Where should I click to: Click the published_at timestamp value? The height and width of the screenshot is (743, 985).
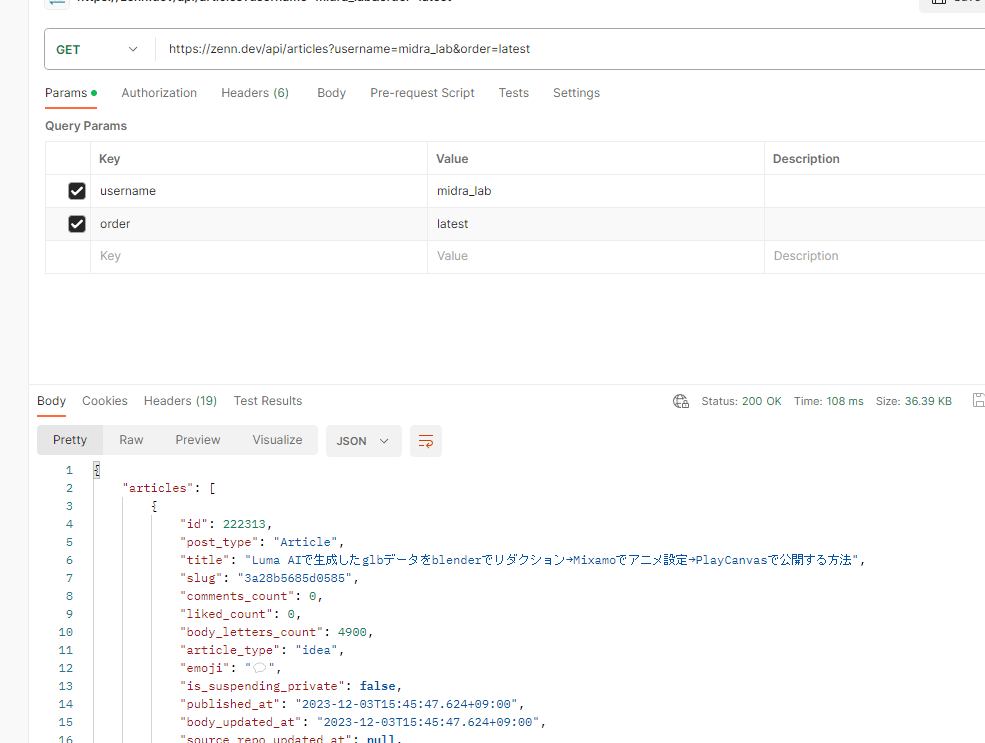point(406,705)
